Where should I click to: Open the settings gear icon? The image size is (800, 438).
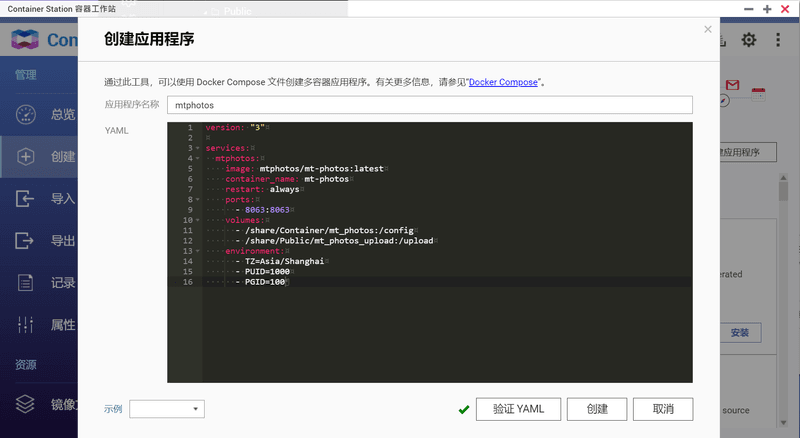[x=748, y=40]
